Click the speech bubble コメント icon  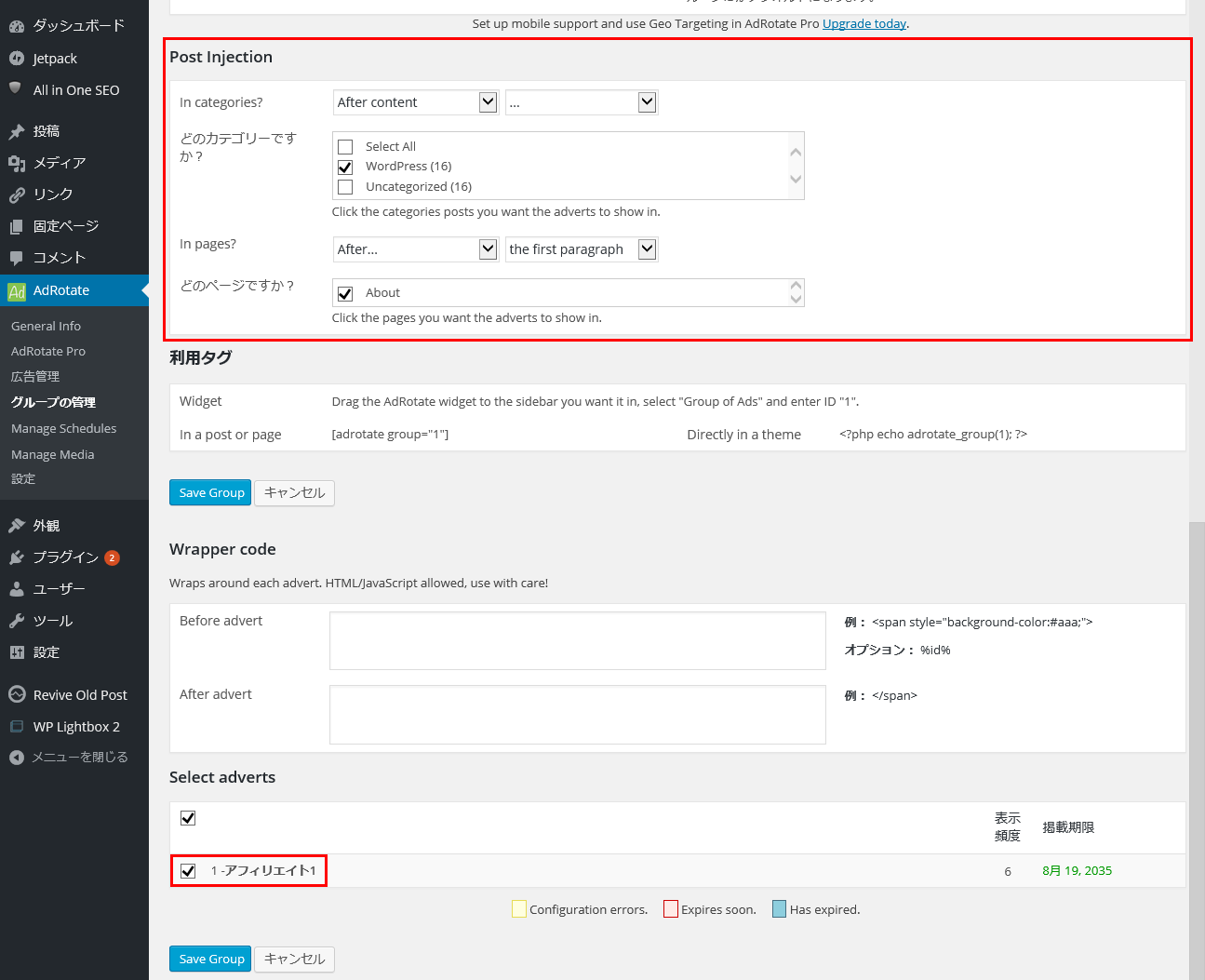coord(16,258)
